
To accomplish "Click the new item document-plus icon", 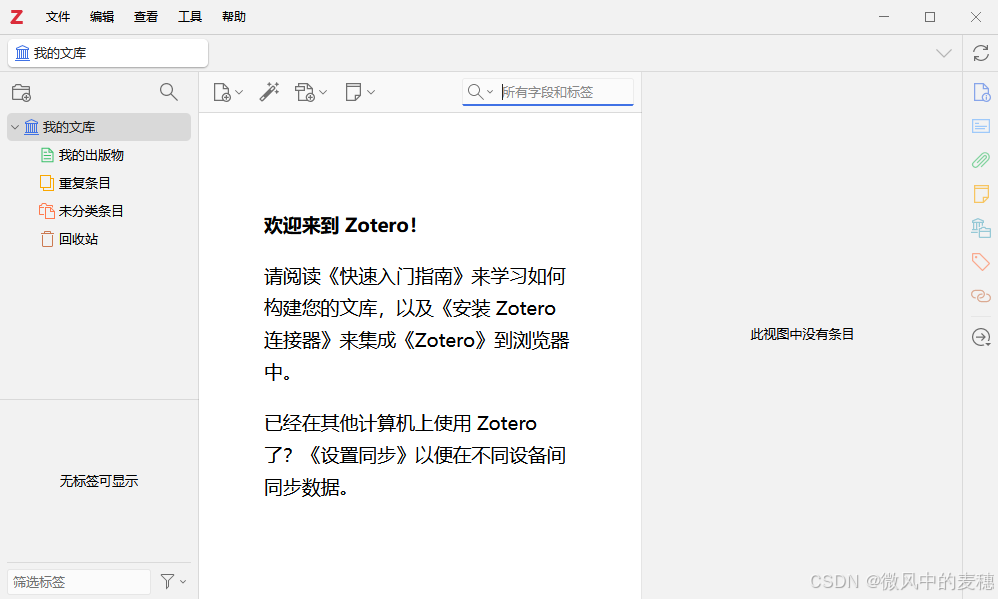I will click(221, 92).
